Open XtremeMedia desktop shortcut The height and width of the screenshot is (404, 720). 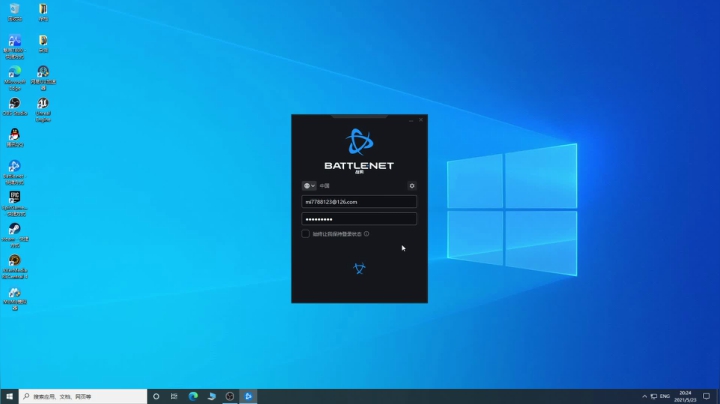tap(15, 267)
